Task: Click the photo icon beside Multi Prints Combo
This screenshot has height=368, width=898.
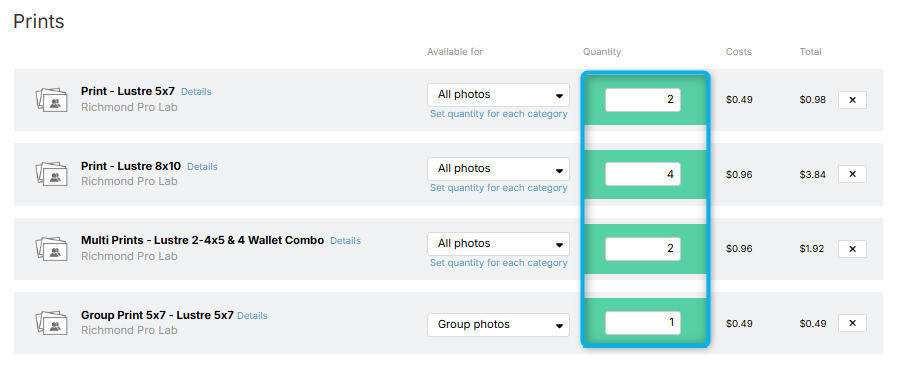Action: (51, 248)
